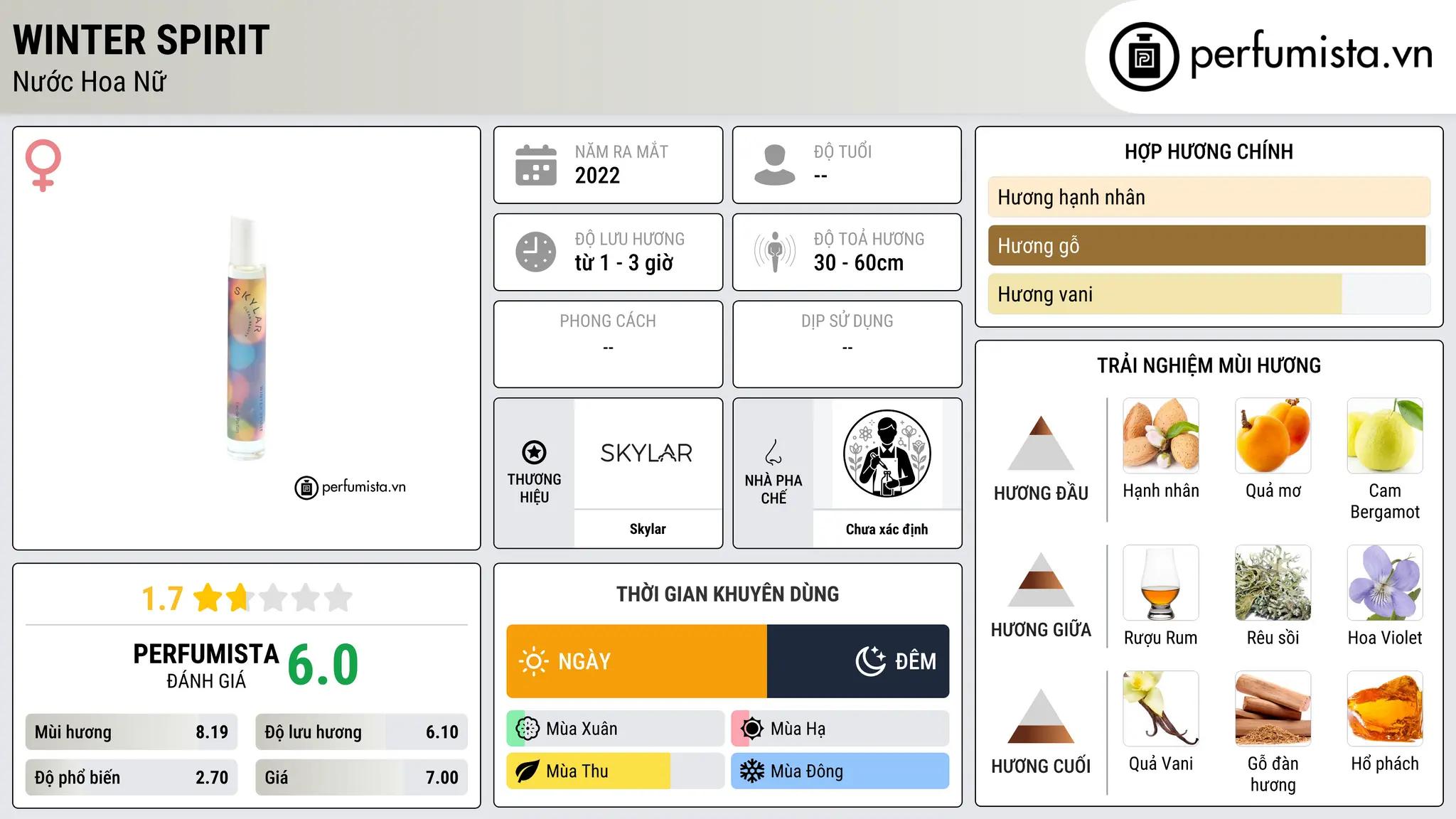Image resolution: width=1456 pixels, height=819 pixels.
Task: Click the base notes pyramid icon
Action: [1041, 716]
